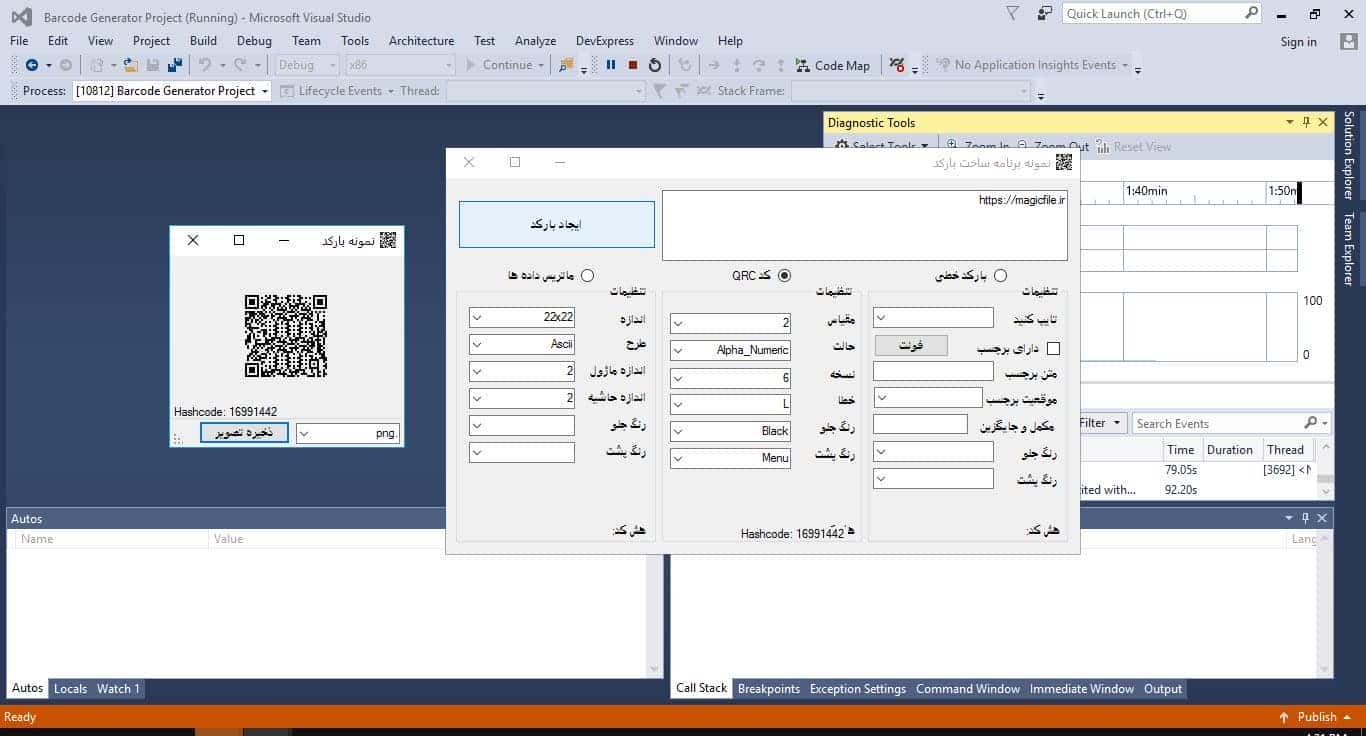Click the Break All pause icon

(x=611, y=65)
